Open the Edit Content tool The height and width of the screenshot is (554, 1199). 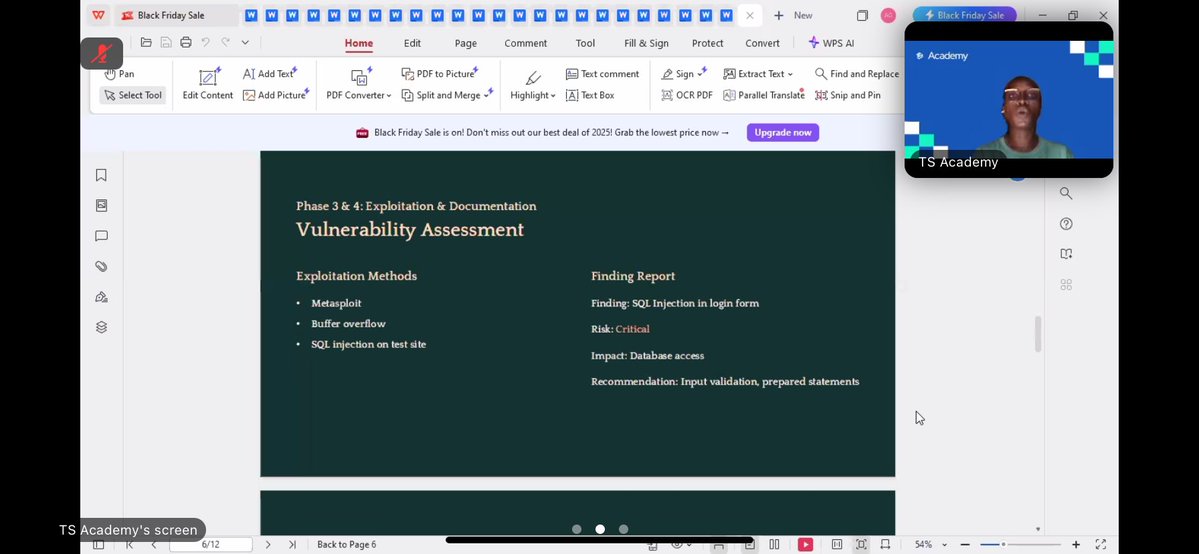pyautogui.click(x=207, y=85)
